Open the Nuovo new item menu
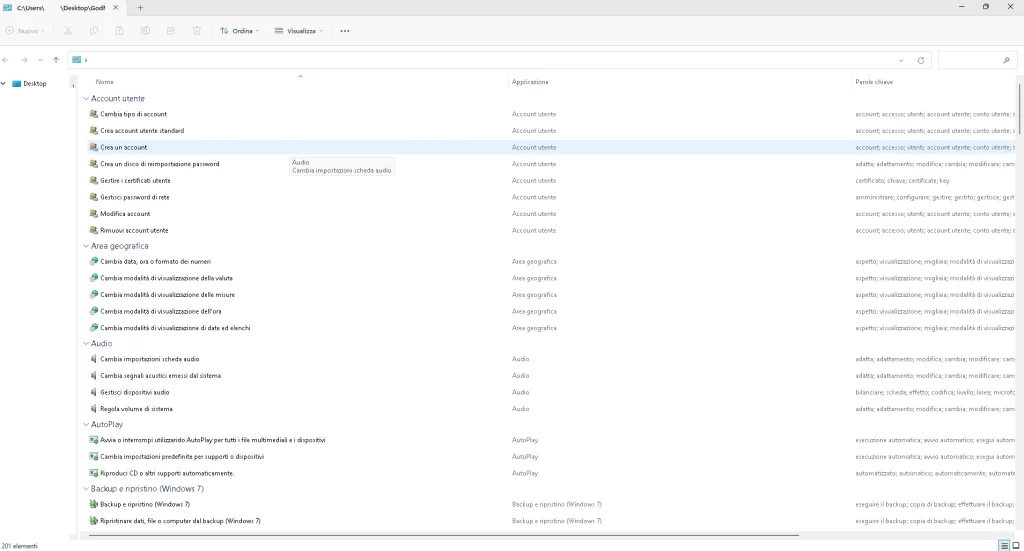 [25, 31]
